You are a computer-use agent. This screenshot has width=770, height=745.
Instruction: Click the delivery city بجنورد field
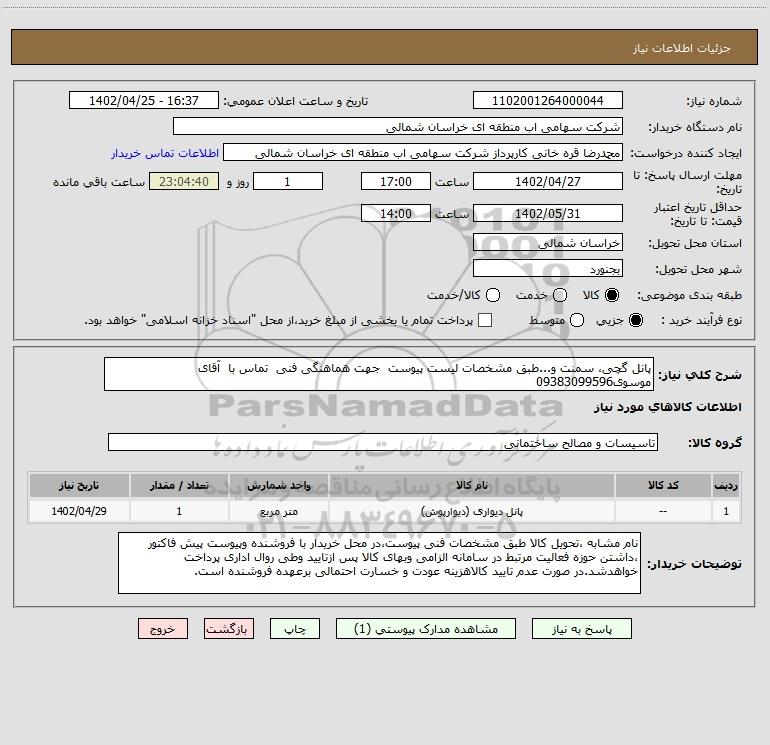pyautogui.click(x=548, y=269)
